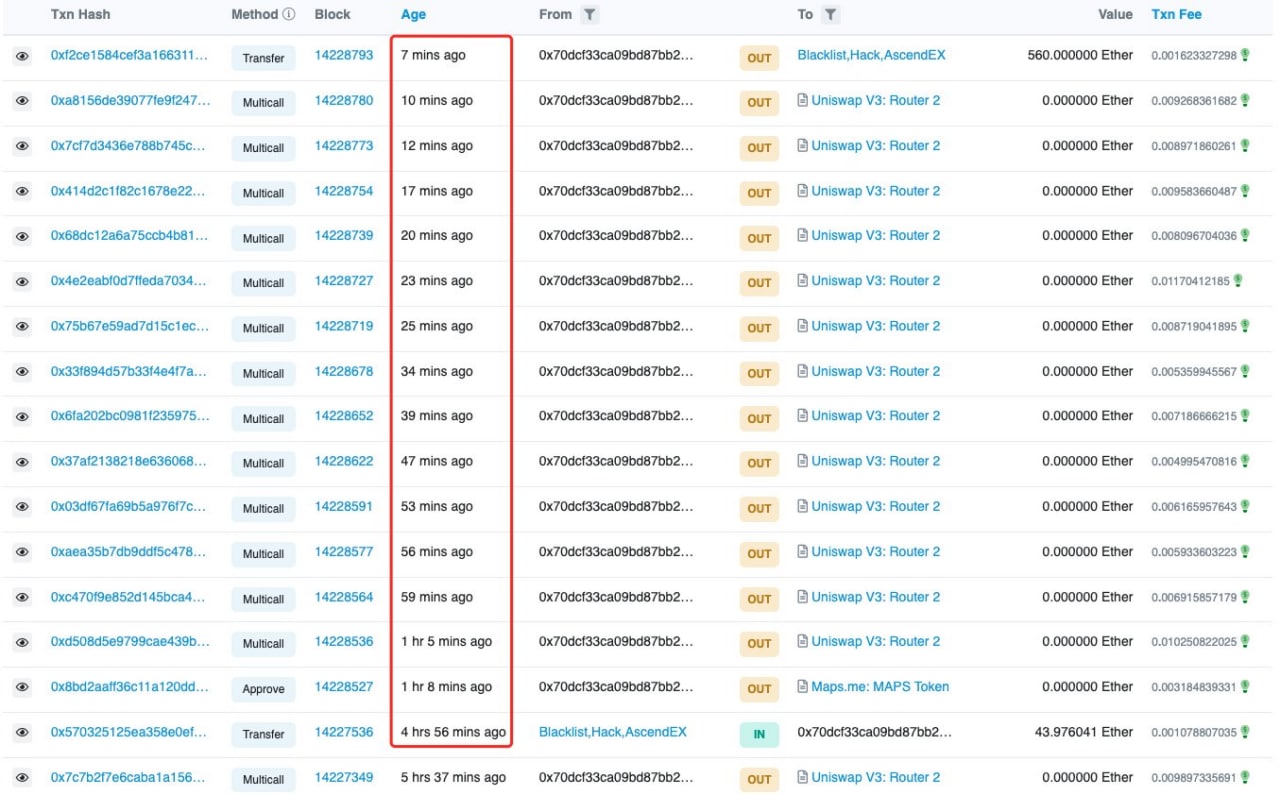The height and width of the screenshot is (795, 1280).
Task: Click the Txn Fee column header
Action: pyautogui.click(x=1177, y=15)
